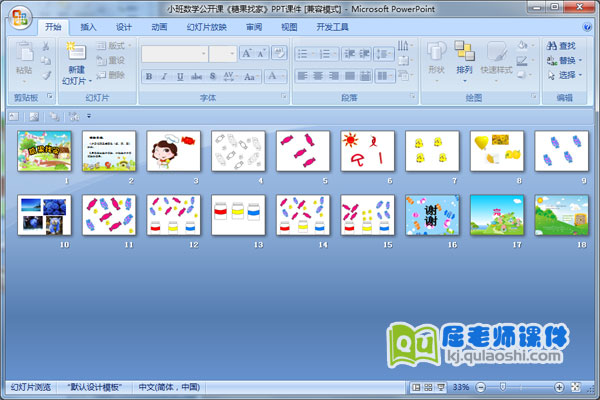Toggle Center text alignment
The width and height of the screenshot is (600, 400).
pos(318,76)
